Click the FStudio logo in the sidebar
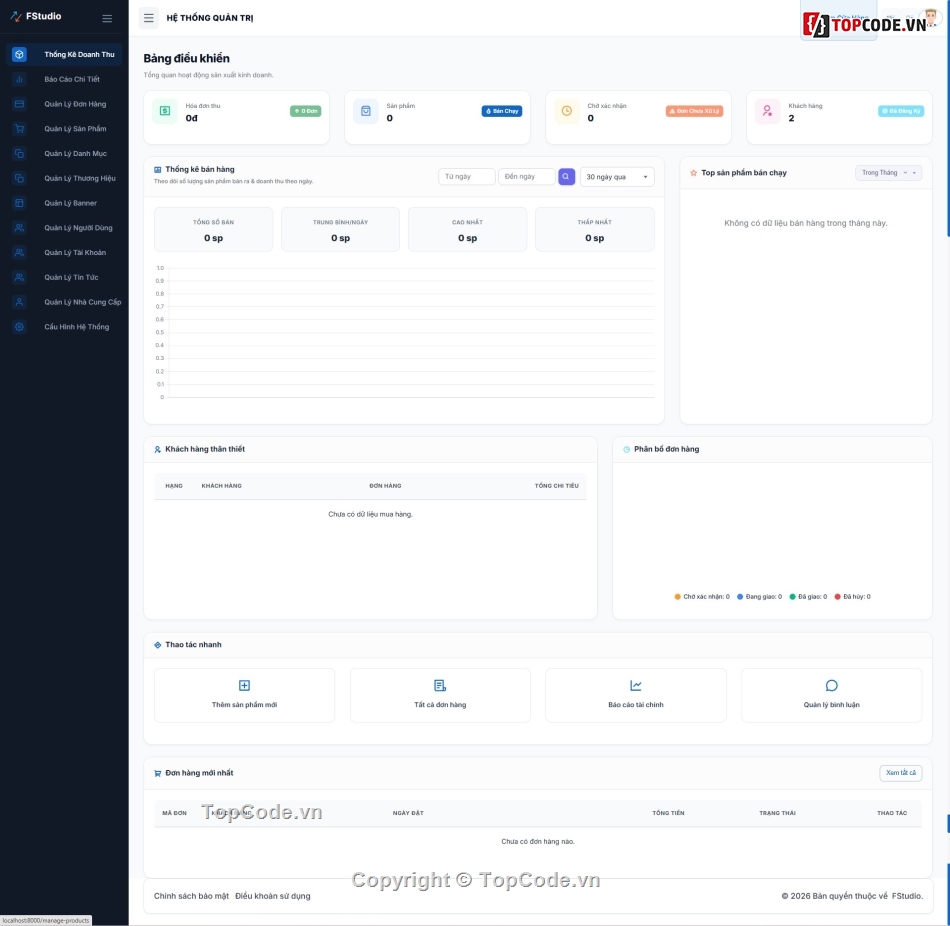 pos(36,16)
